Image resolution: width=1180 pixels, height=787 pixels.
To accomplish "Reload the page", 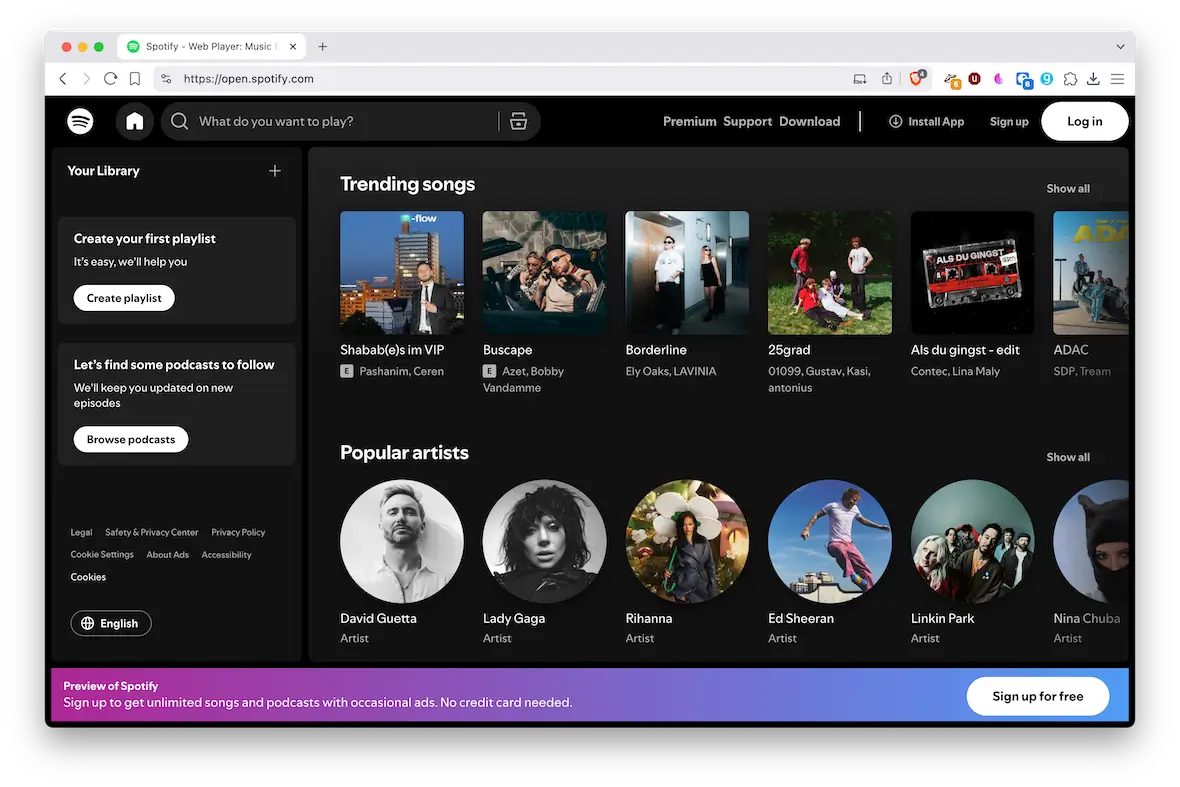I will click(x=111, y=78).
